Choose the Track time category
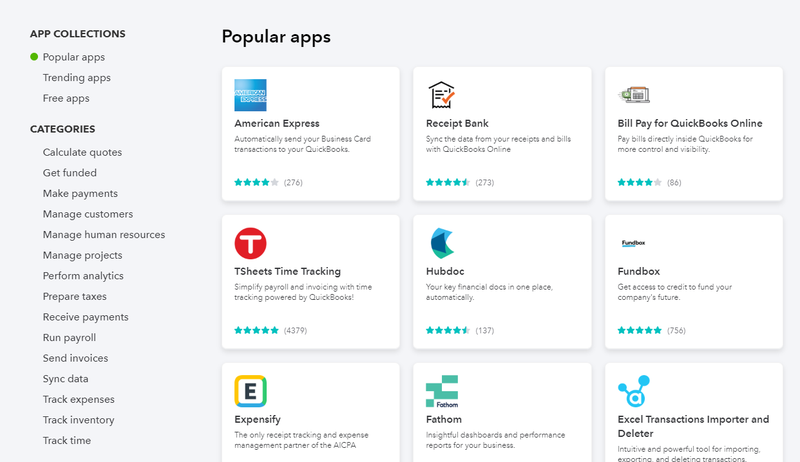This screenshot has width=800, height=462. (67, 441)
